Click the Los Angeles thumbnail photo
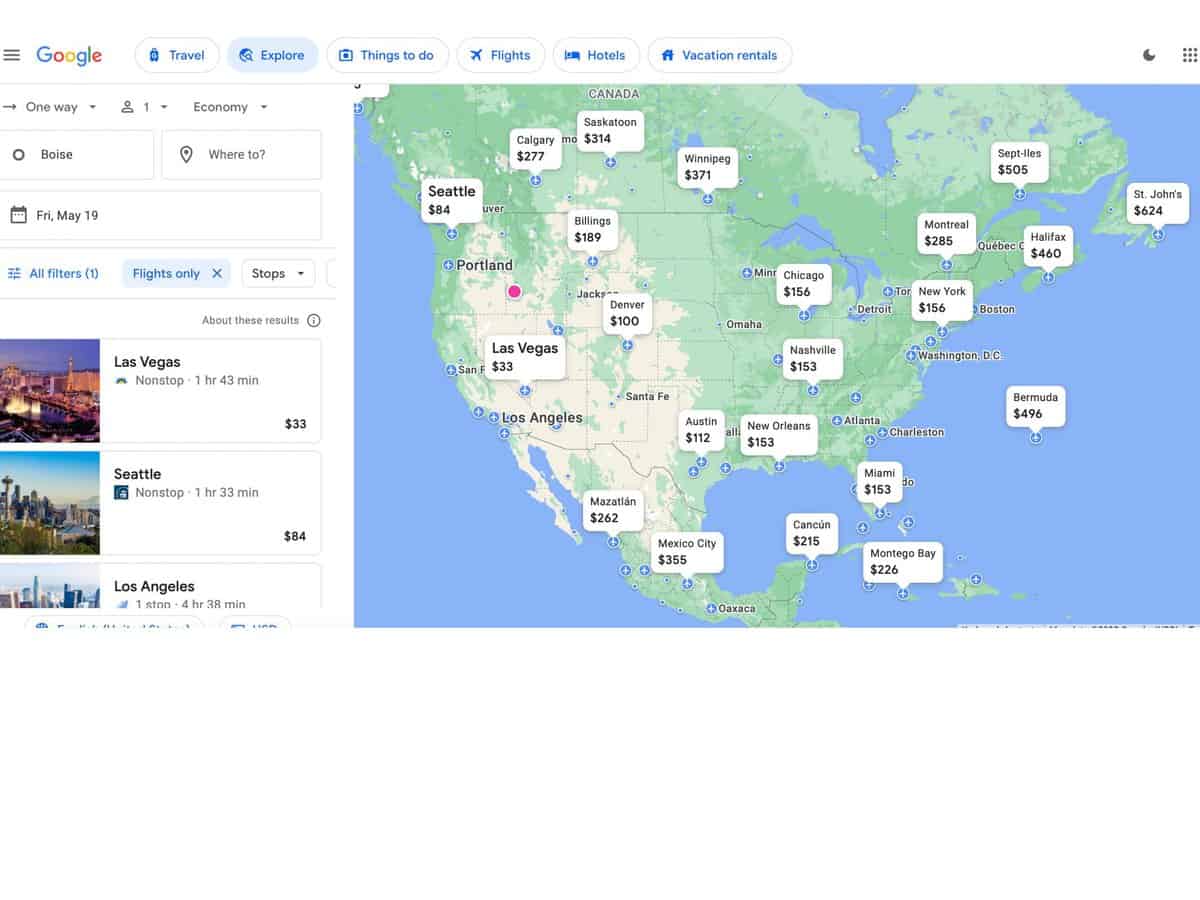 point(50,586)
